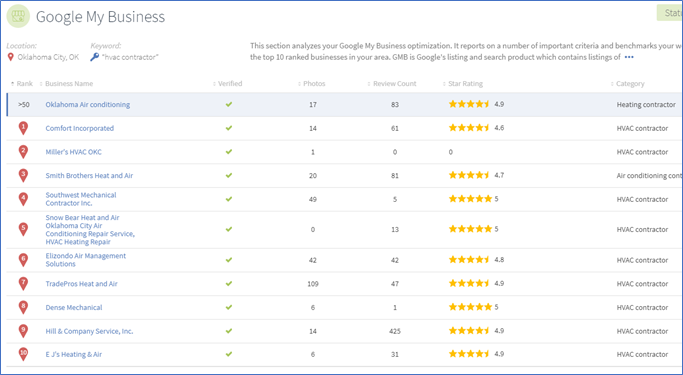Click the Category column header
683x375 pixels.
[628, 84]
